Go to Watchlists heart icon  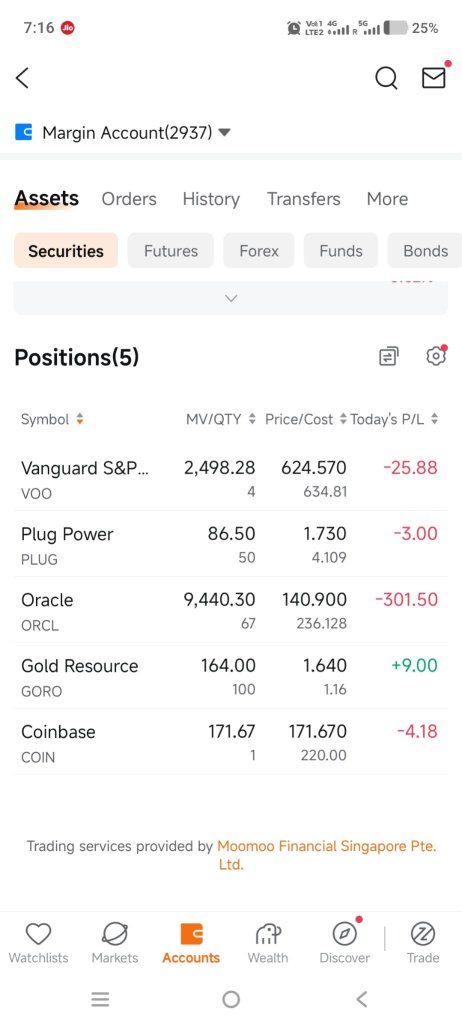point(38,935)
